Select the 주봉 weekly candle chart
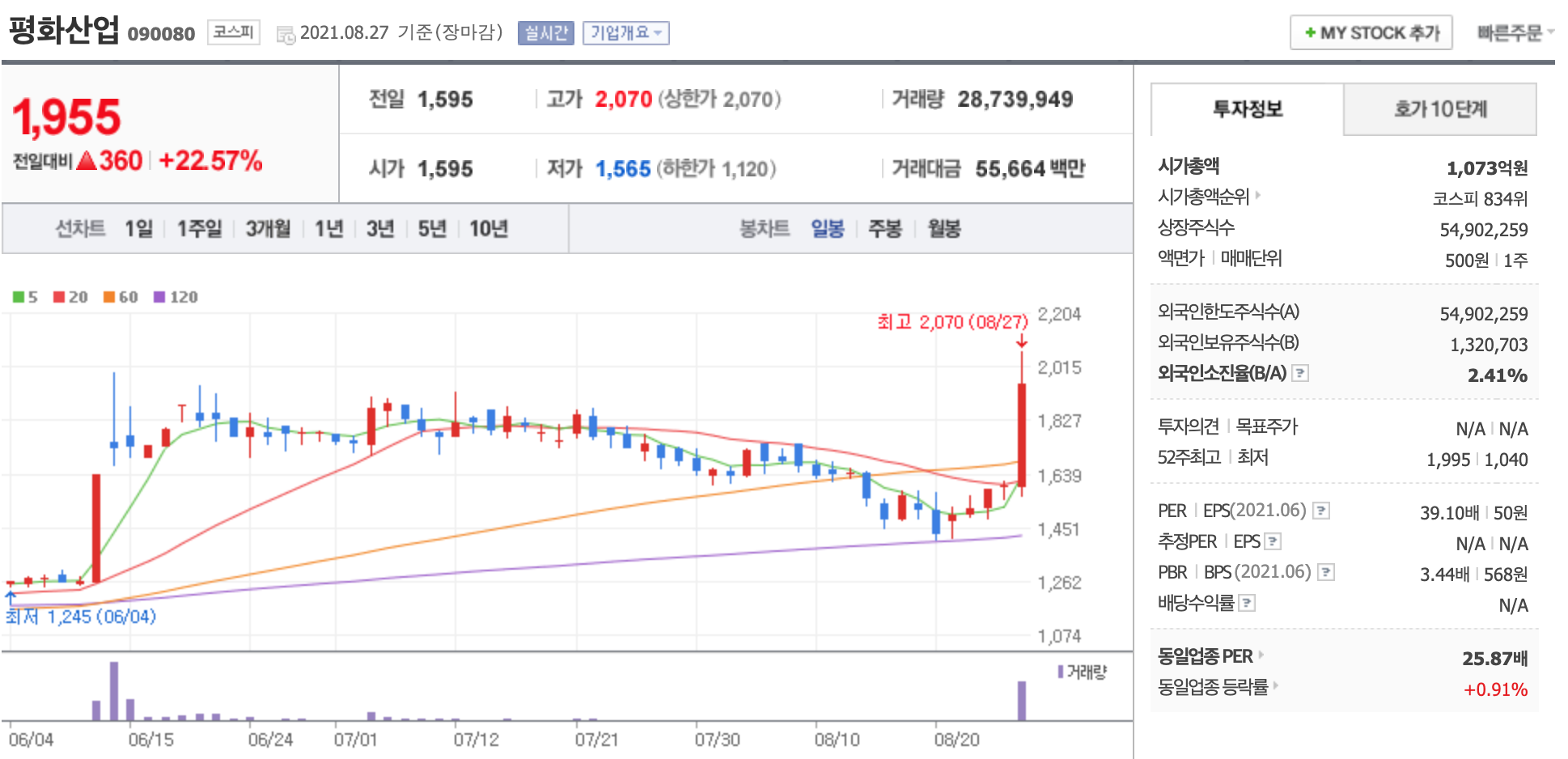This screenshot has width=1568, height=759. (x=884, y=229)
